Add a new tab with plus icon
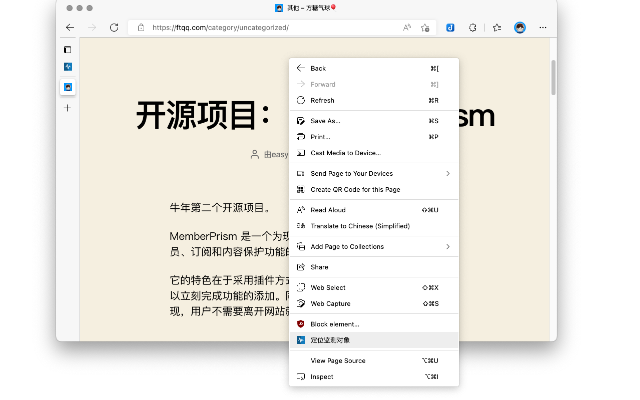This screenshot has width=640, height=400. [68, 107]
